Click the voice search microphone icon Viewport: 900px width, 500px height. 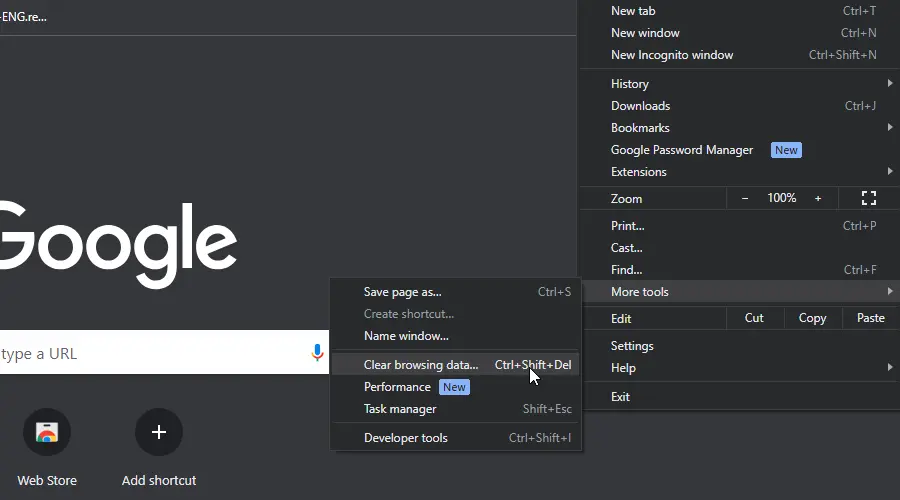(x=317, y=352)
